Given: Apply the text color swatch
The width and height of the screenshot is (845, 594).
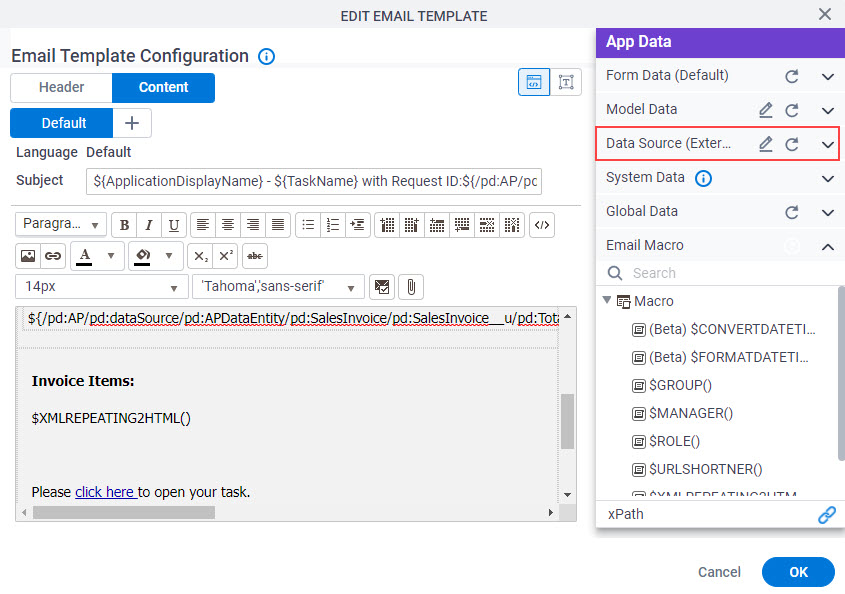Looking at the screenshot, I should click(85, 256).
